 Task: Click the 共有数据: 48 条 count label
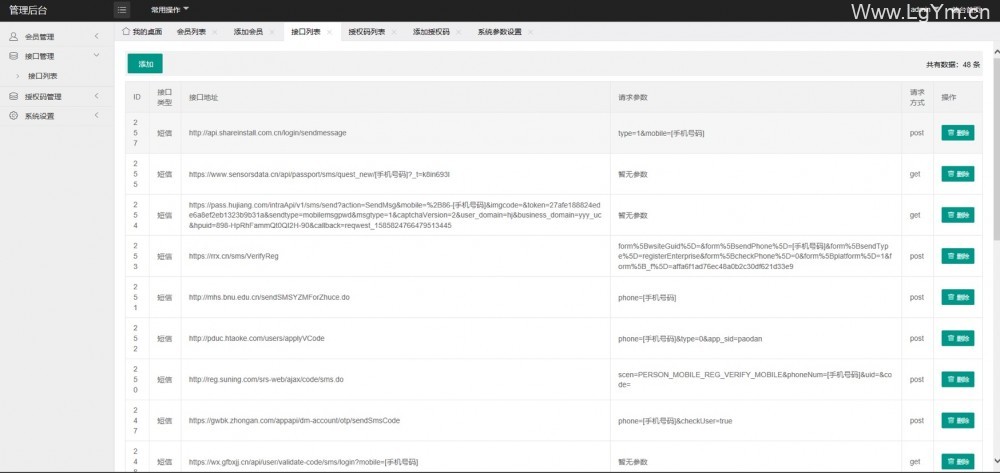[953, 64]
